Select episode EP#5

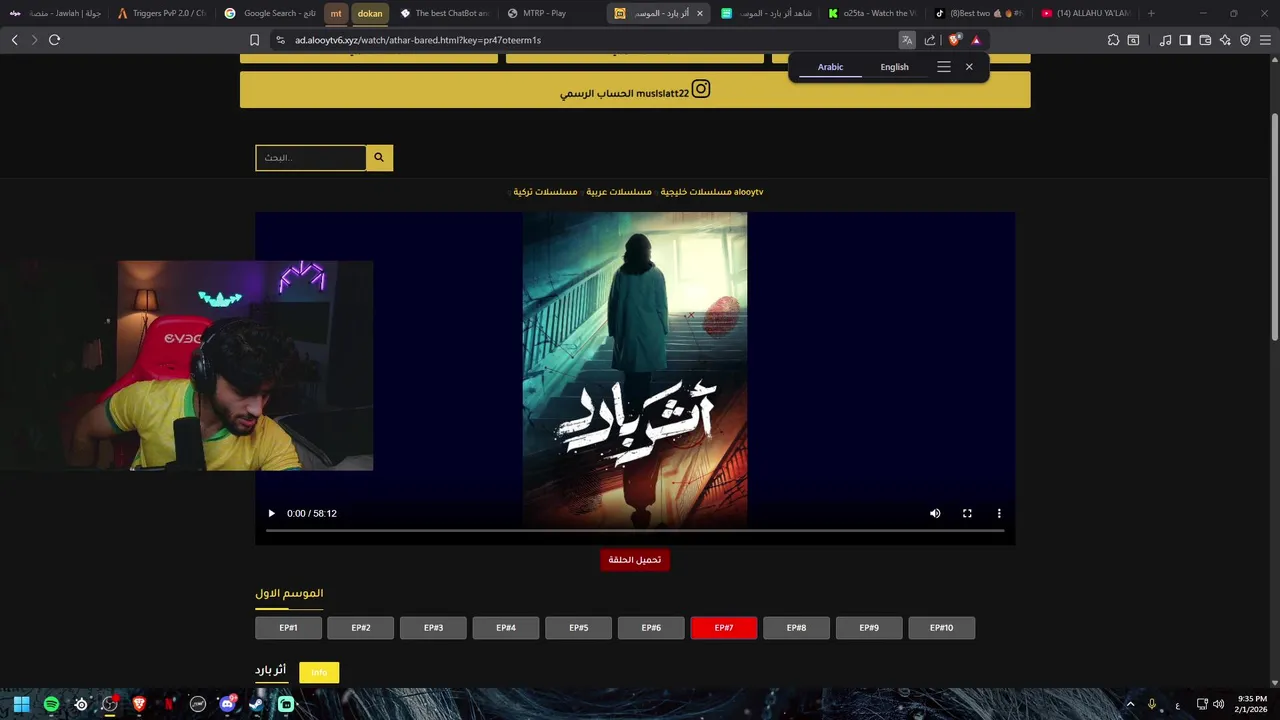[579, 628]
